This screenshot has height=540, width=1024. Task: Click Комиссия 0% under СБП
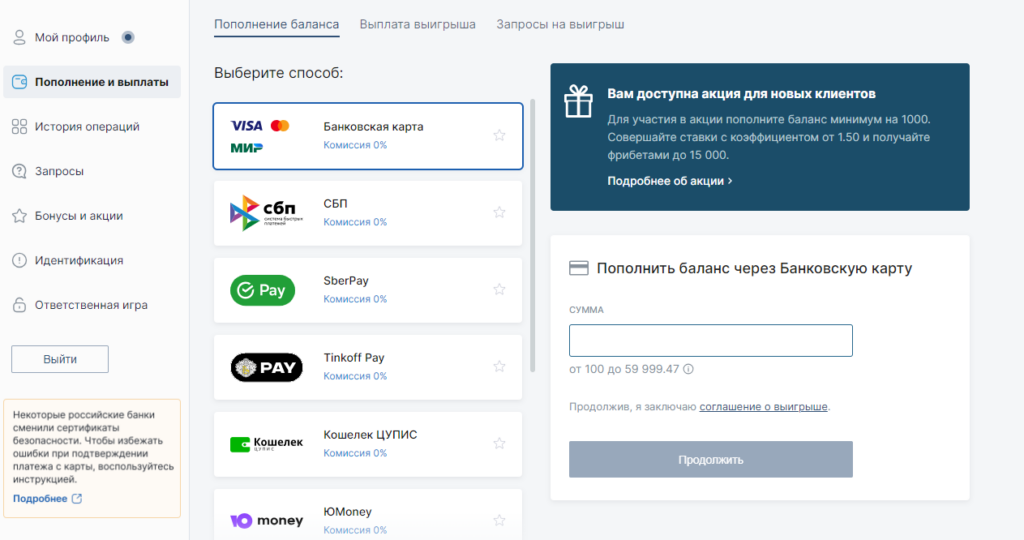pyautogui.click(x=355, y=222)
